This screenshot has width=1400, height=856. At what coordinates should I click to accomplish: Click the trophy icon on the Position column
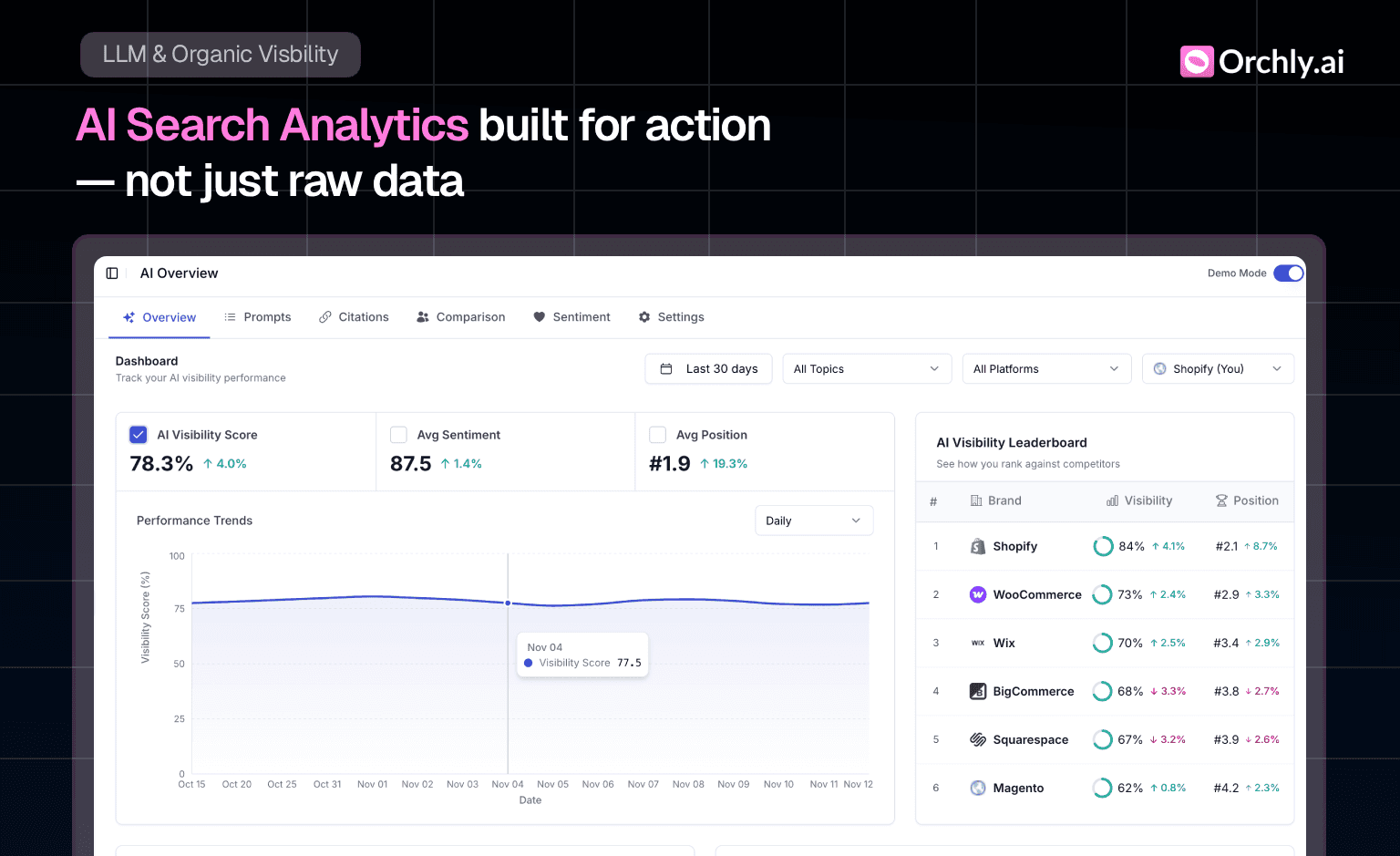[1220, 500]
